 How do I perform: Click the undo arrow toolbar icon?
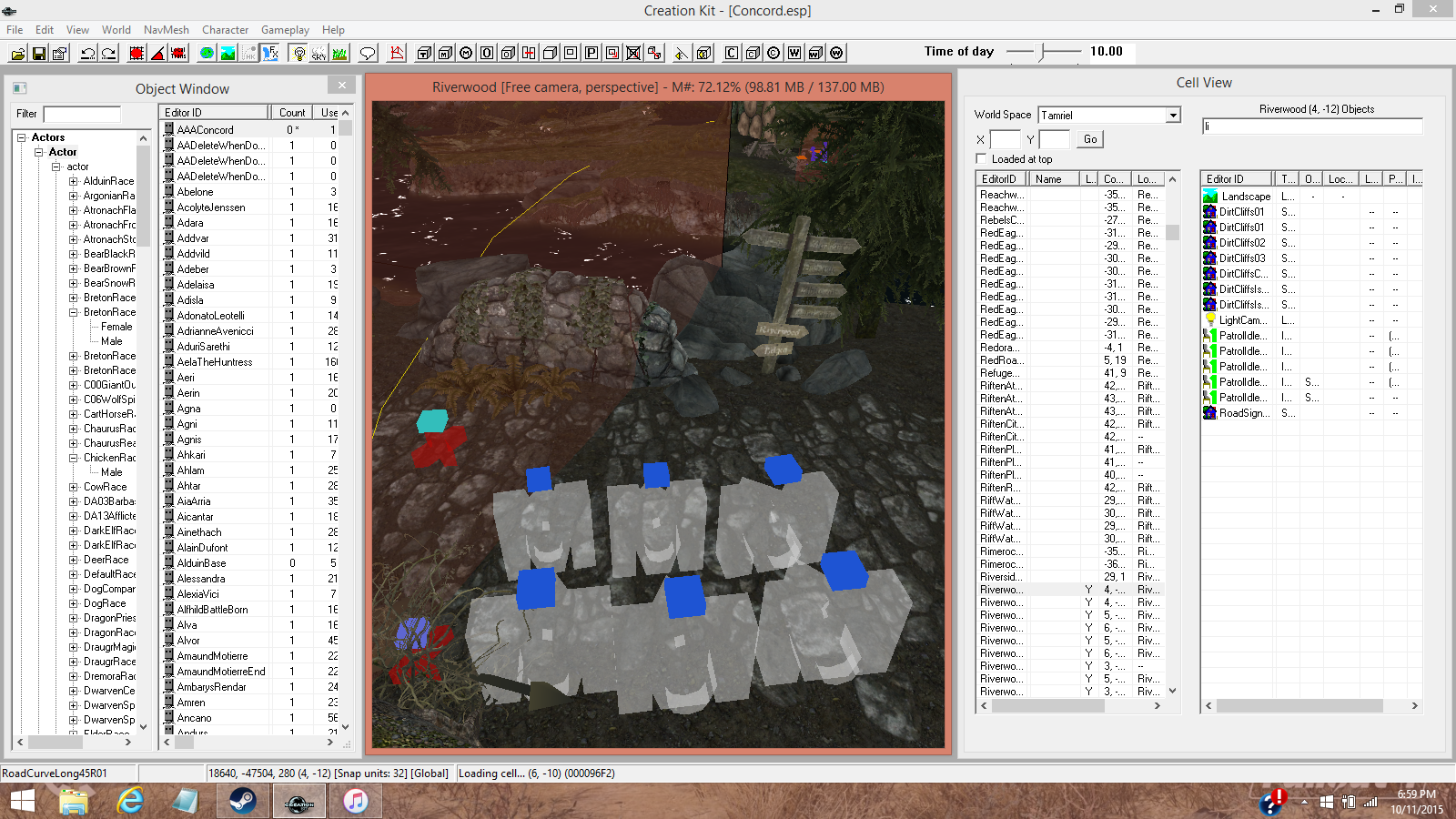click(x=88, y=53)
